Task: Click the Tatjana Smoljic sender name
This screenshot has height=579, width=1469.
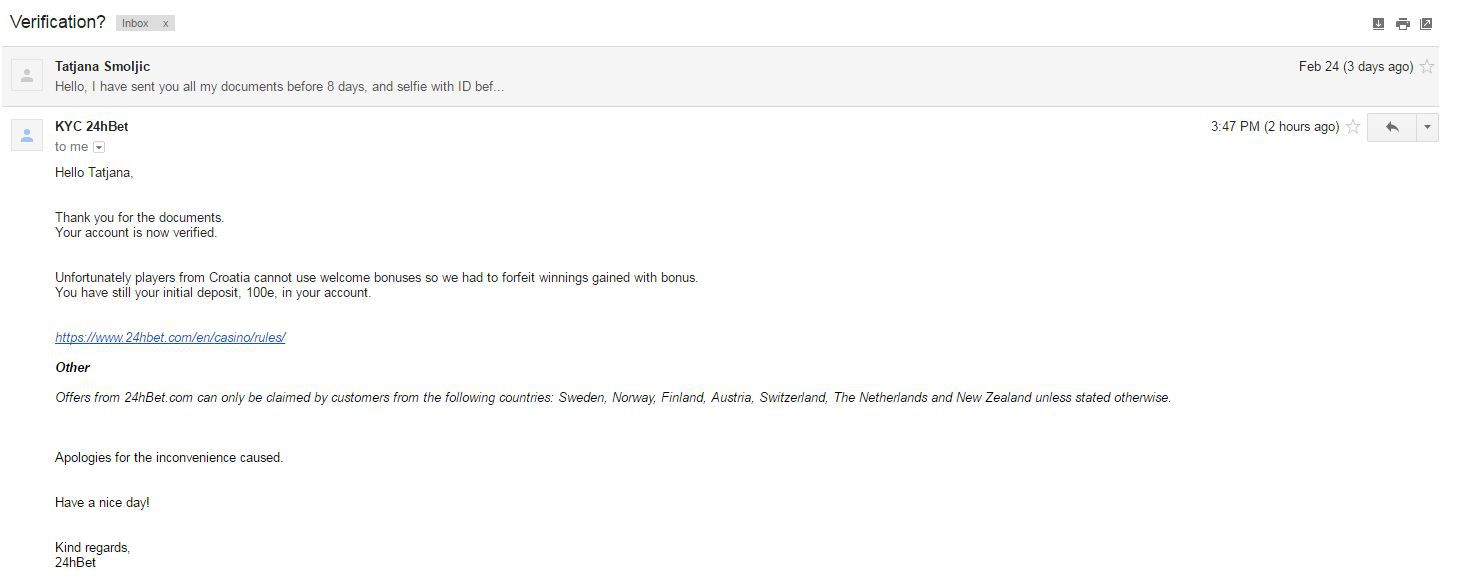Action: [103, 67]
